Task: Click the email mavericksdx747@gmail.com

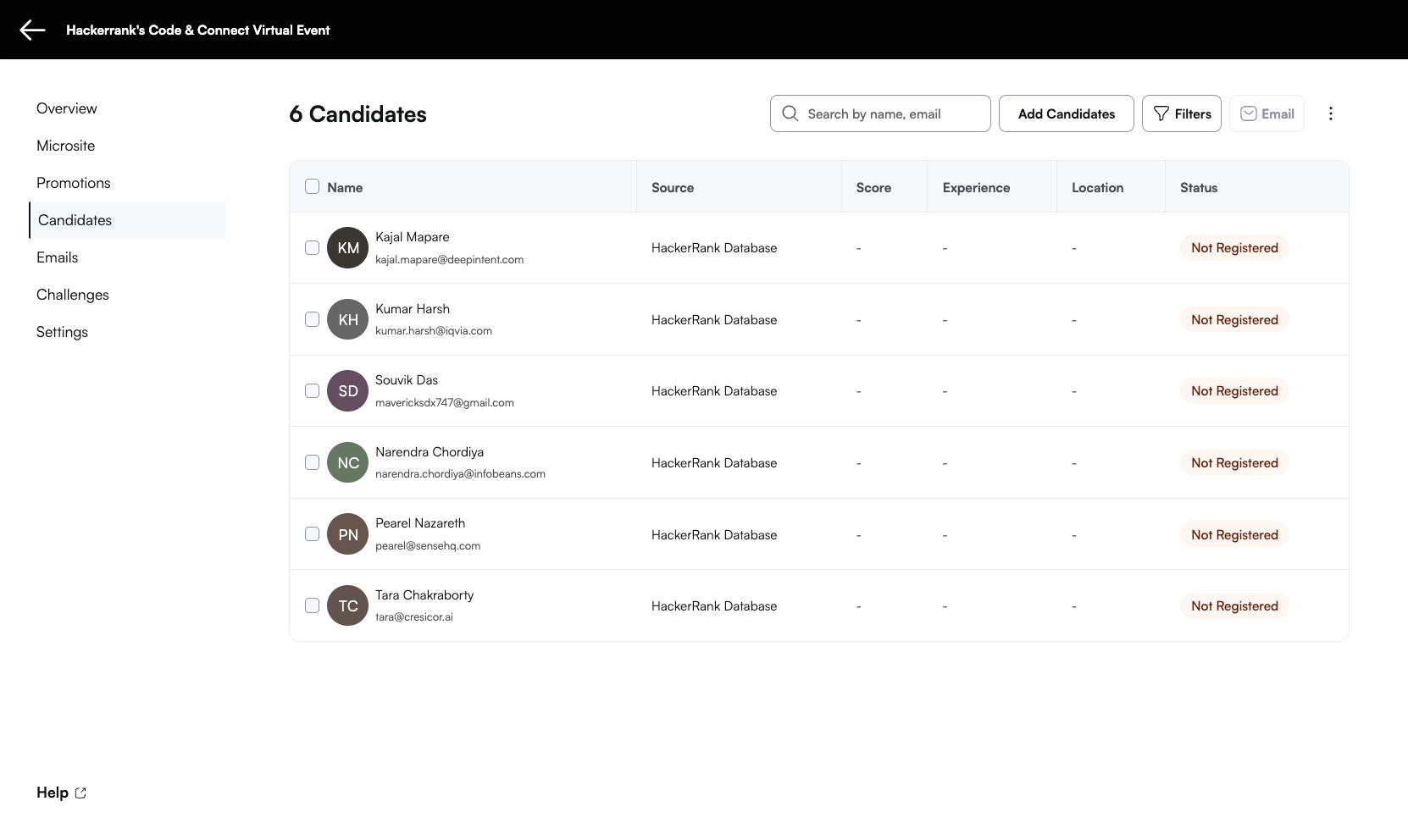Action: (x=445, y=402)
